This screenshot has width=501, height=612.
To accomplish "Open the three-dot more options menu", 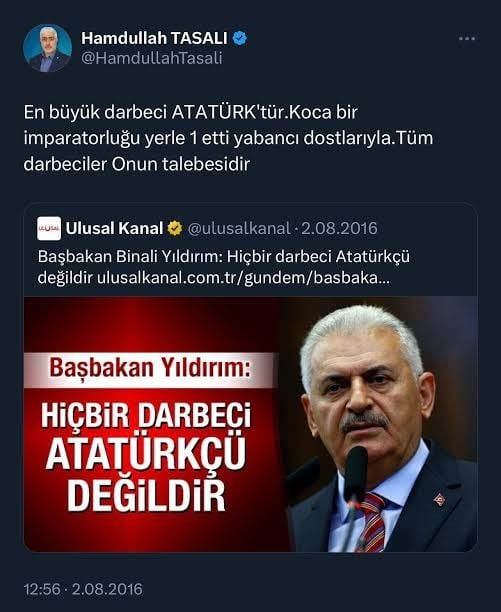I will [x=467, y=39].
